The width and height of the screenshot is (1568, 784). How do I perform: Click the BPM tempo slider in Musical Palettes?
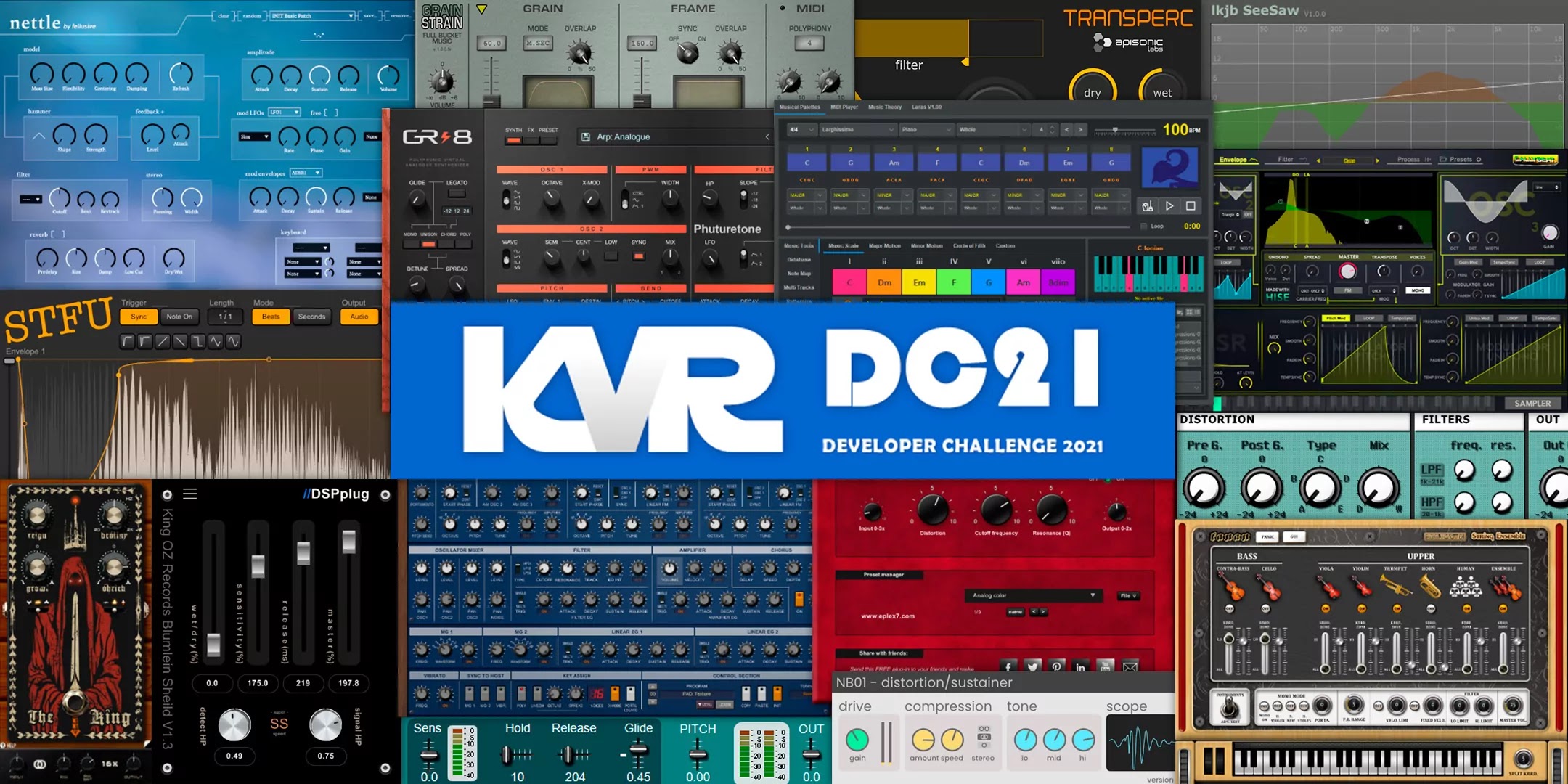coord(1114,131)
